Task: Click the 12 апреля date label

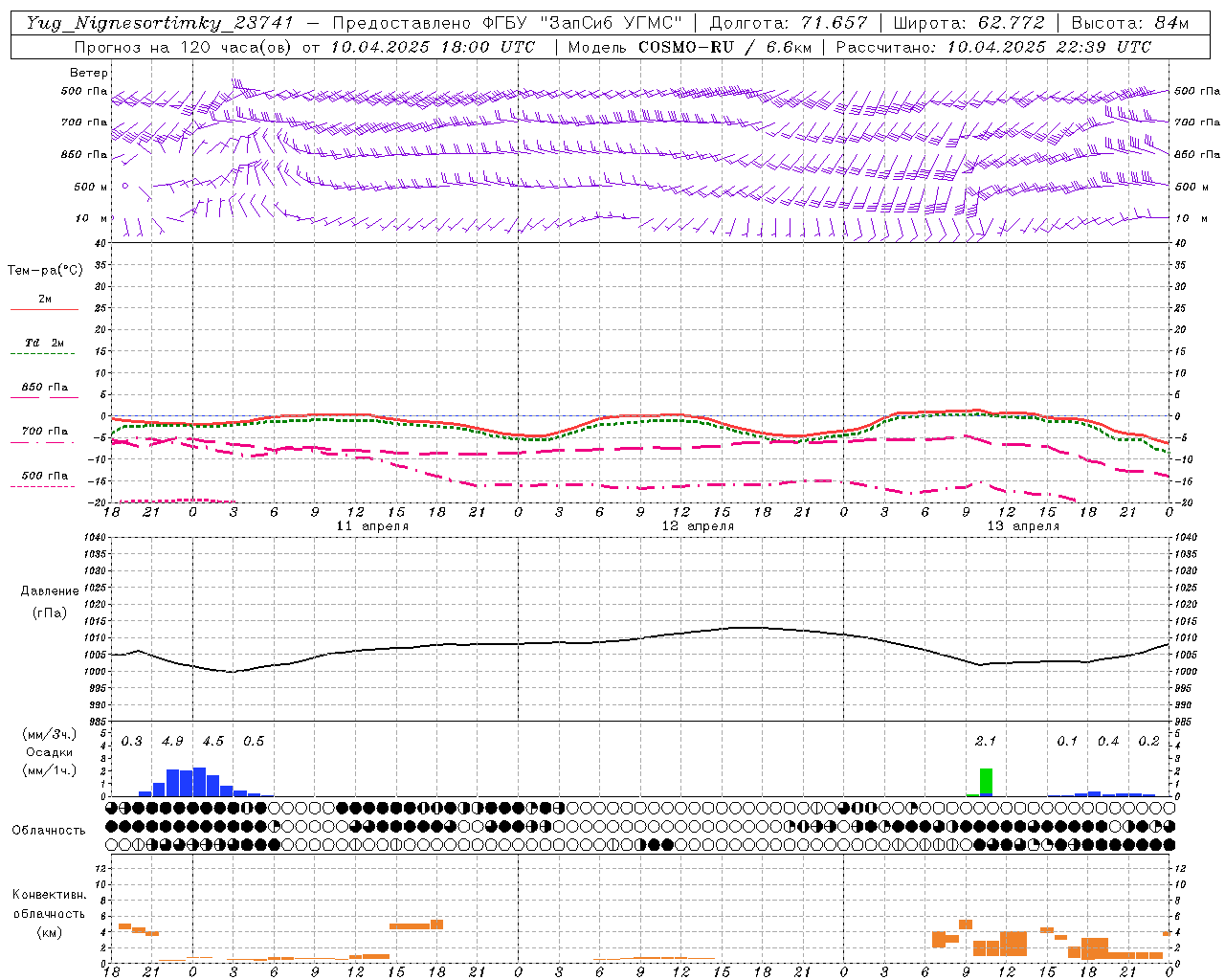Action: 699,526
